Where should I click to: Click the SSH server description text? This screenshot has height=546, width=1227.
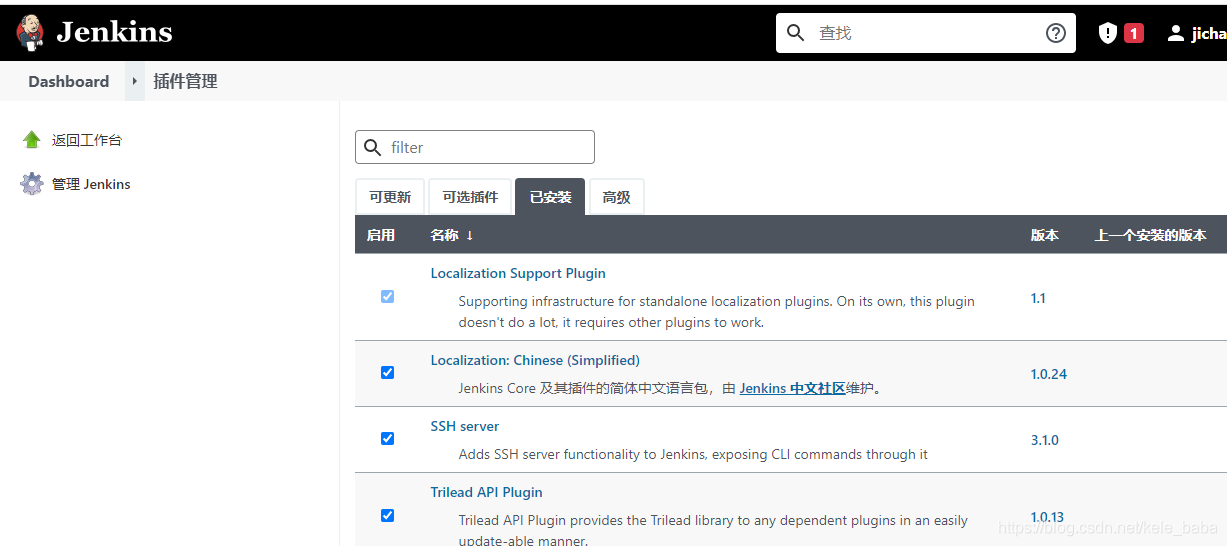pos(693,454)
